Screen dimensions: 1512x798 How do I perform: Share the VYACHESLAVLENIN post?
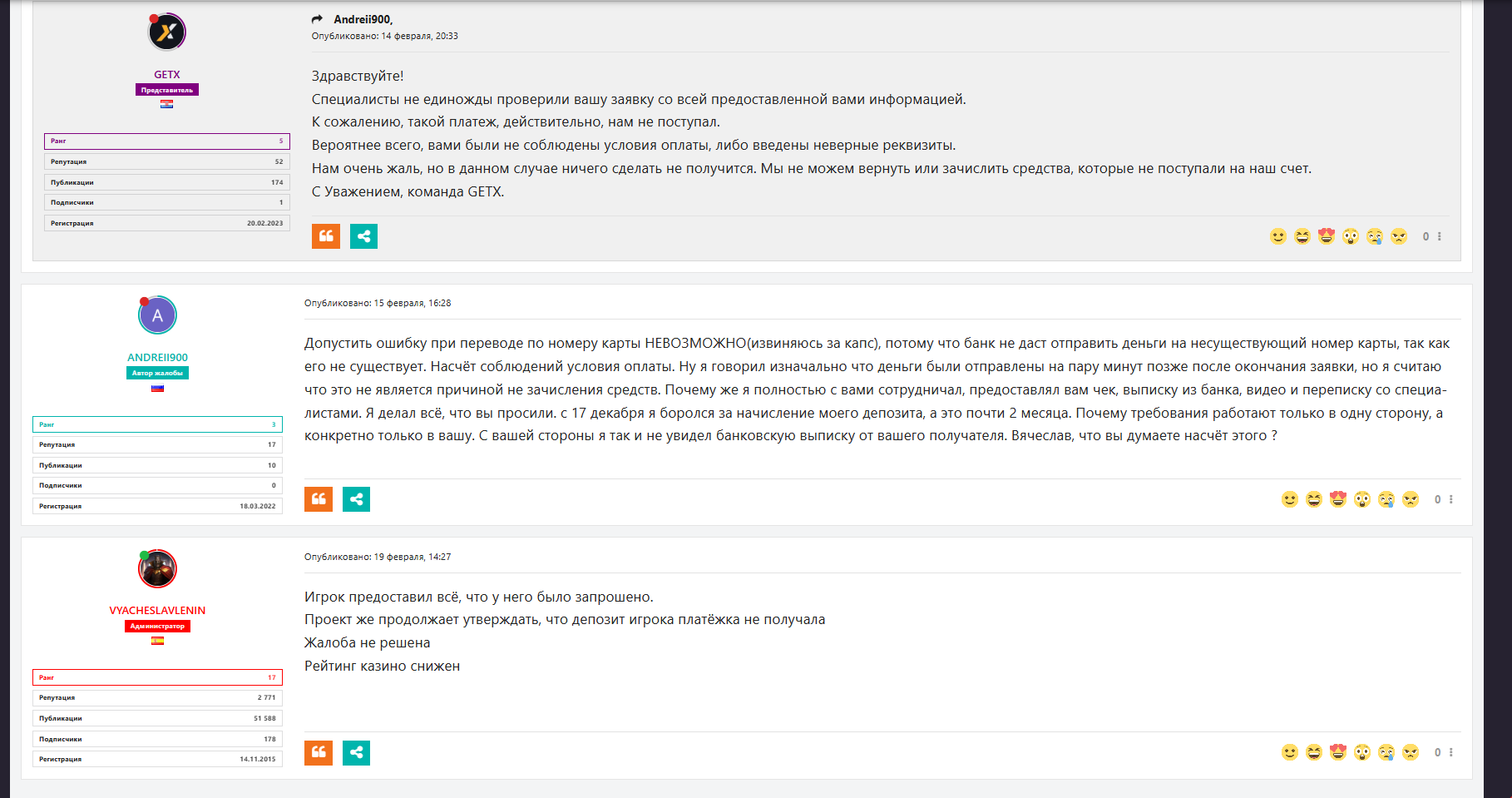point(356,753)
